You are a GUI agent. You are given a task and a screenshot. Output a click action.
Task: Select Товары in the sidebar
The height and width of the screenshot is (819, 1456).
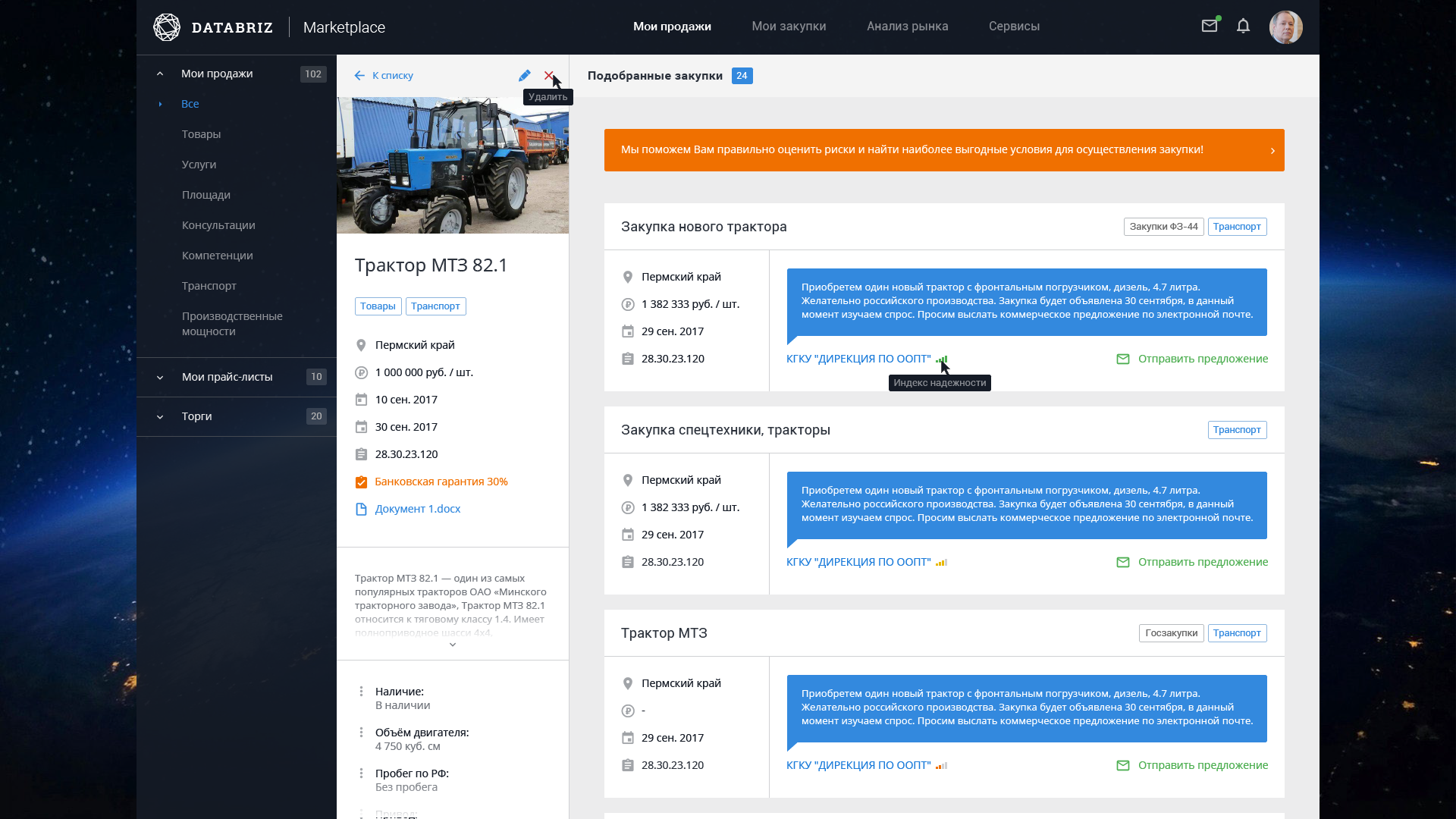(x=201, y=134)
